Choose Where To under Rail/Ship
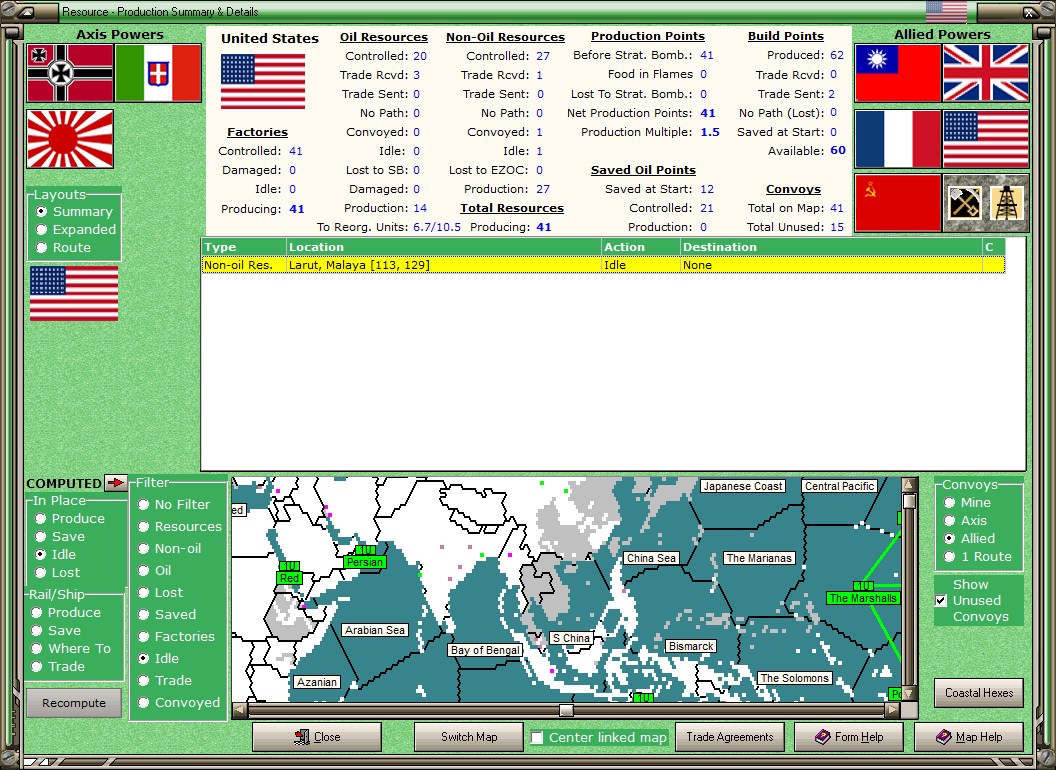This screenshot has height=770, width=1056. [71, 649]
